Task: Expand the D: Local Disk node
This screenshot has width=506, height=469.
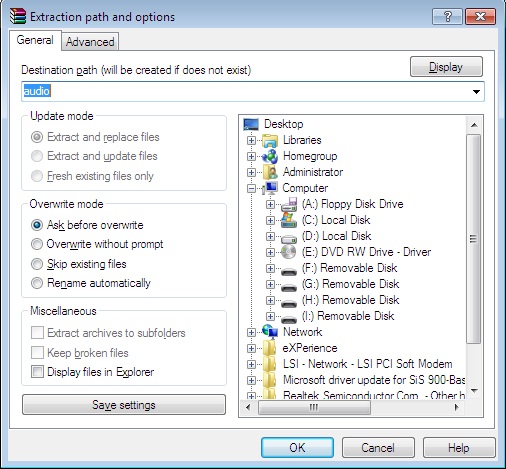Action: point(270,237)
